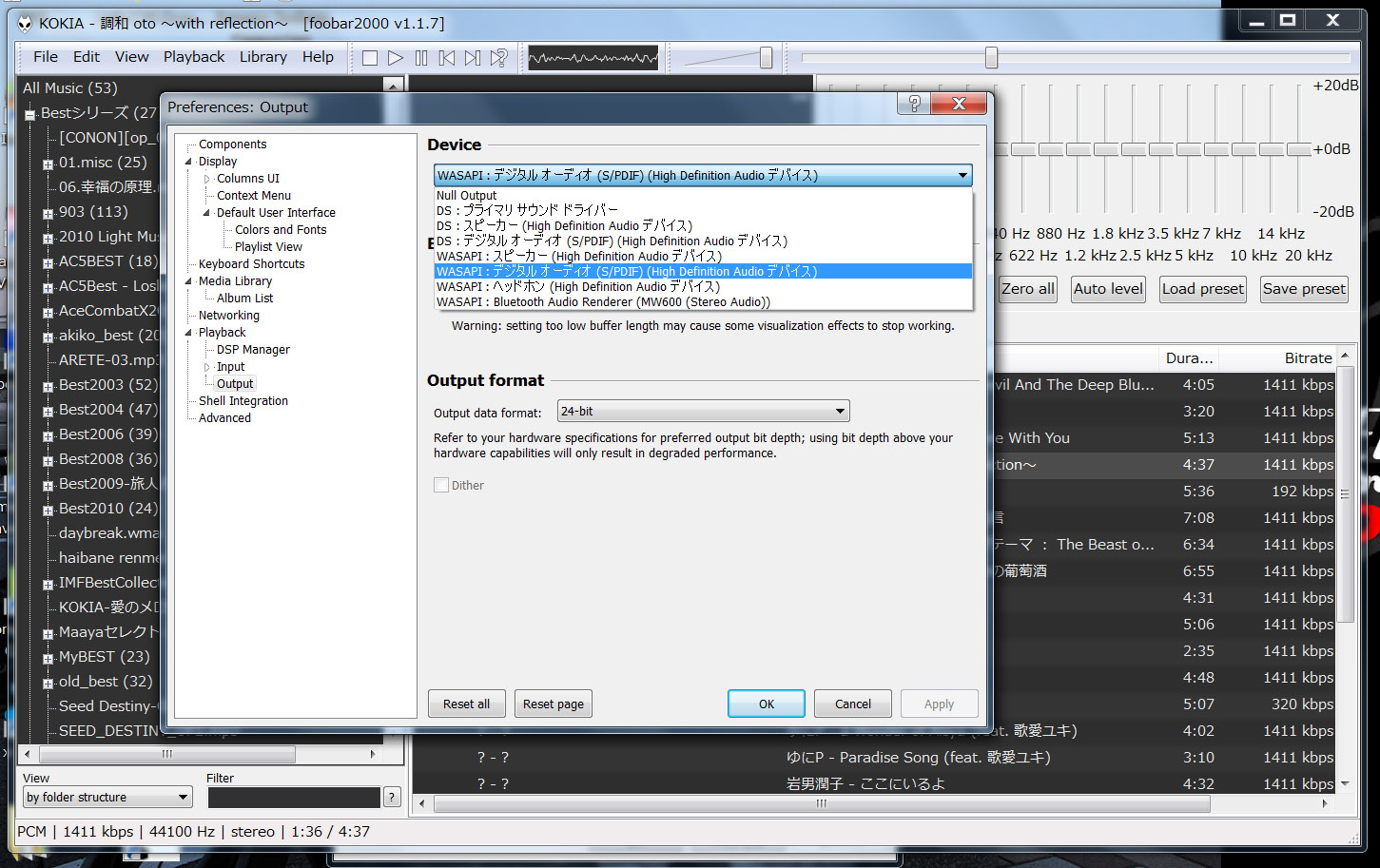Click the Load preset button
The width and height of the screenshot is (1380, 868).
click(x=1203, y=289)
